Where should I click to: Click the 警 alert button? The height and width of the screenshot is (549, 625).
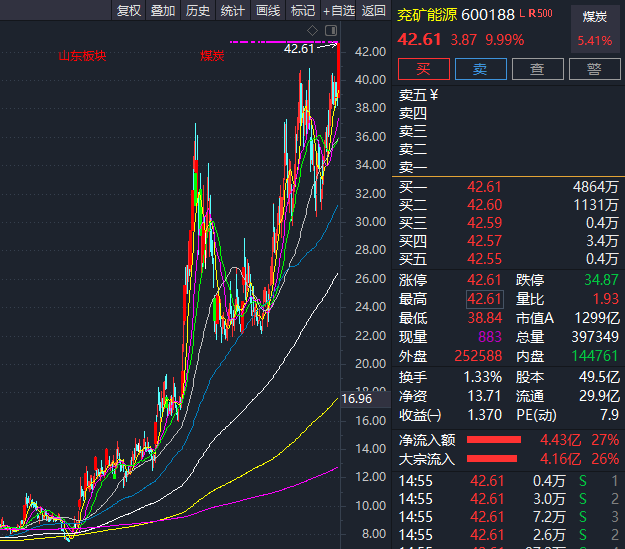tap(594, 69)
